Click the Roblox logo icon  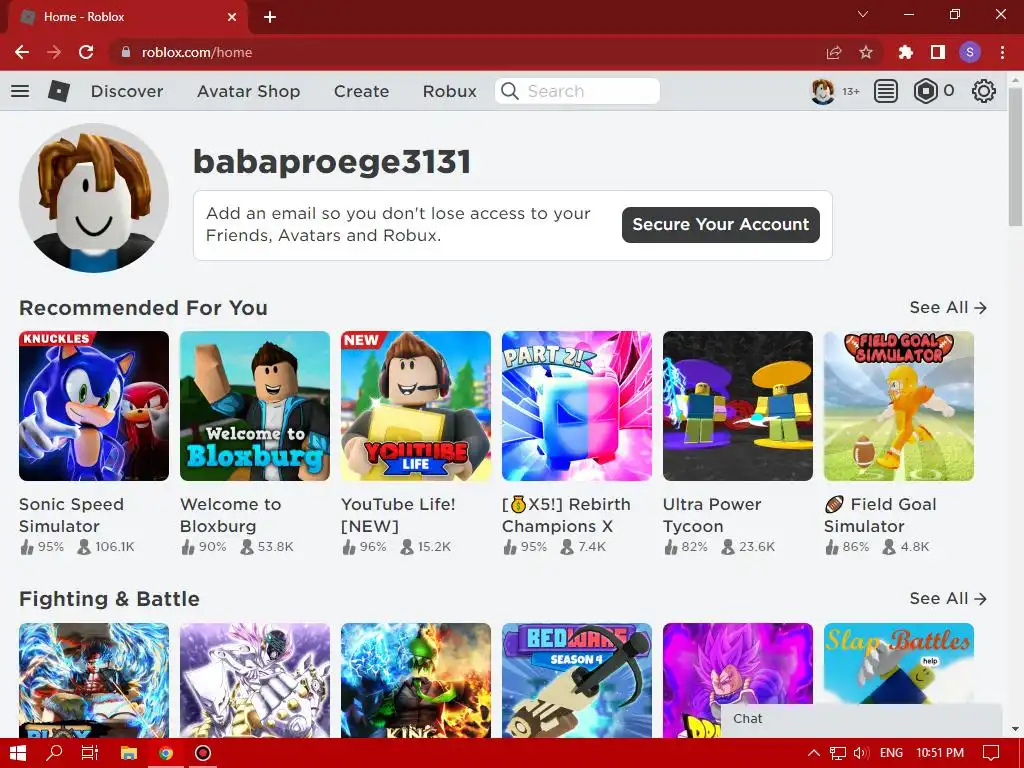[59, 91]
